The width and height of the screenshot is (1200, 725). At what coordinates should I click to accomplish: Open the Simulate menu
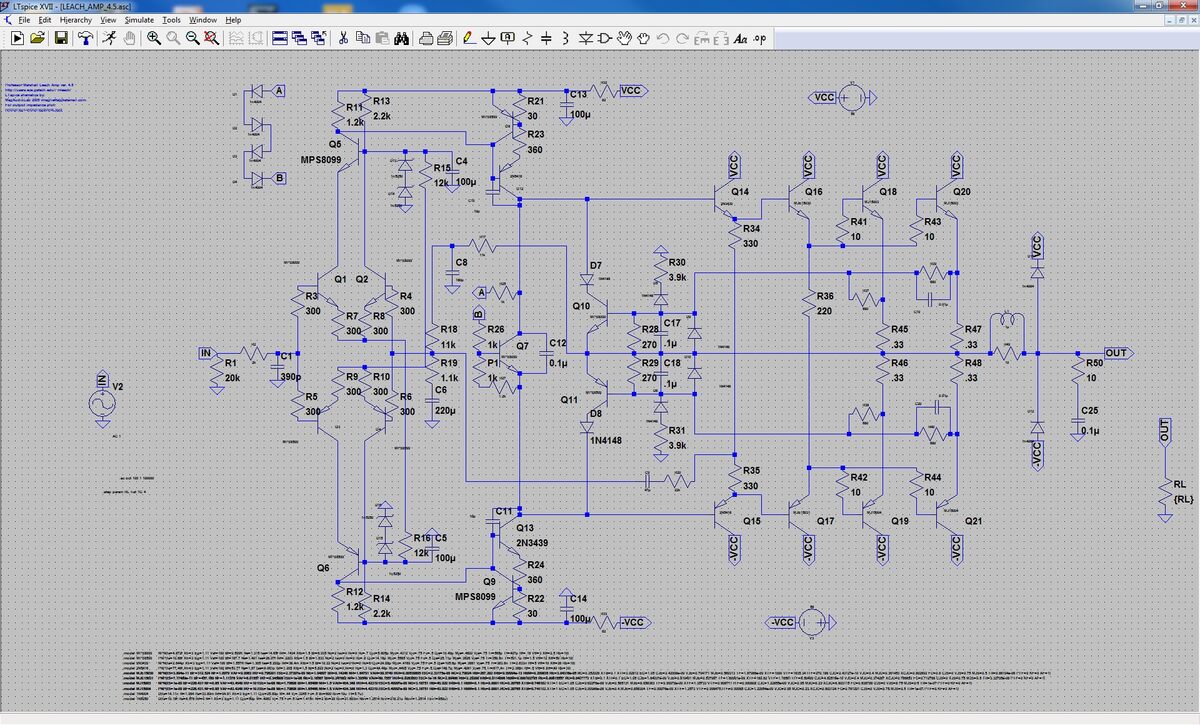tap(140, 20)
